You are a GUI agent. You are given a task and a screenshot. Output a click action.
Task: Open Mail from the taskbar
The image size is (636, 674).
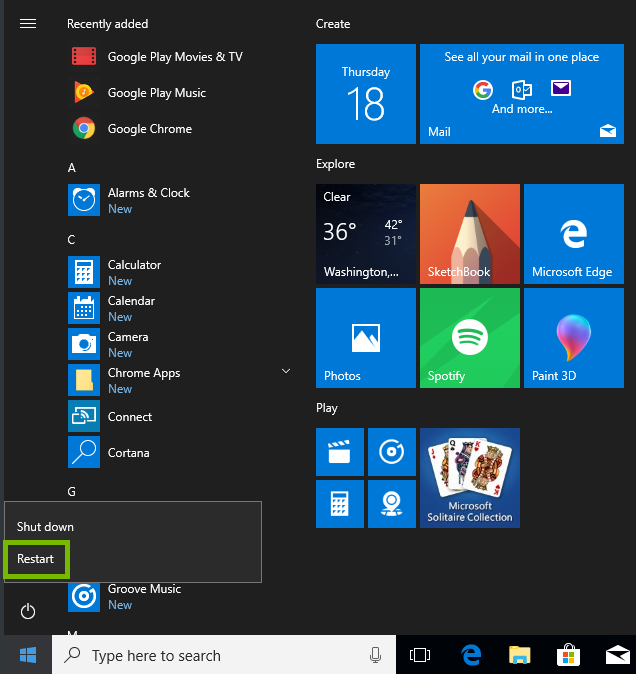click(x=618, y=655)
